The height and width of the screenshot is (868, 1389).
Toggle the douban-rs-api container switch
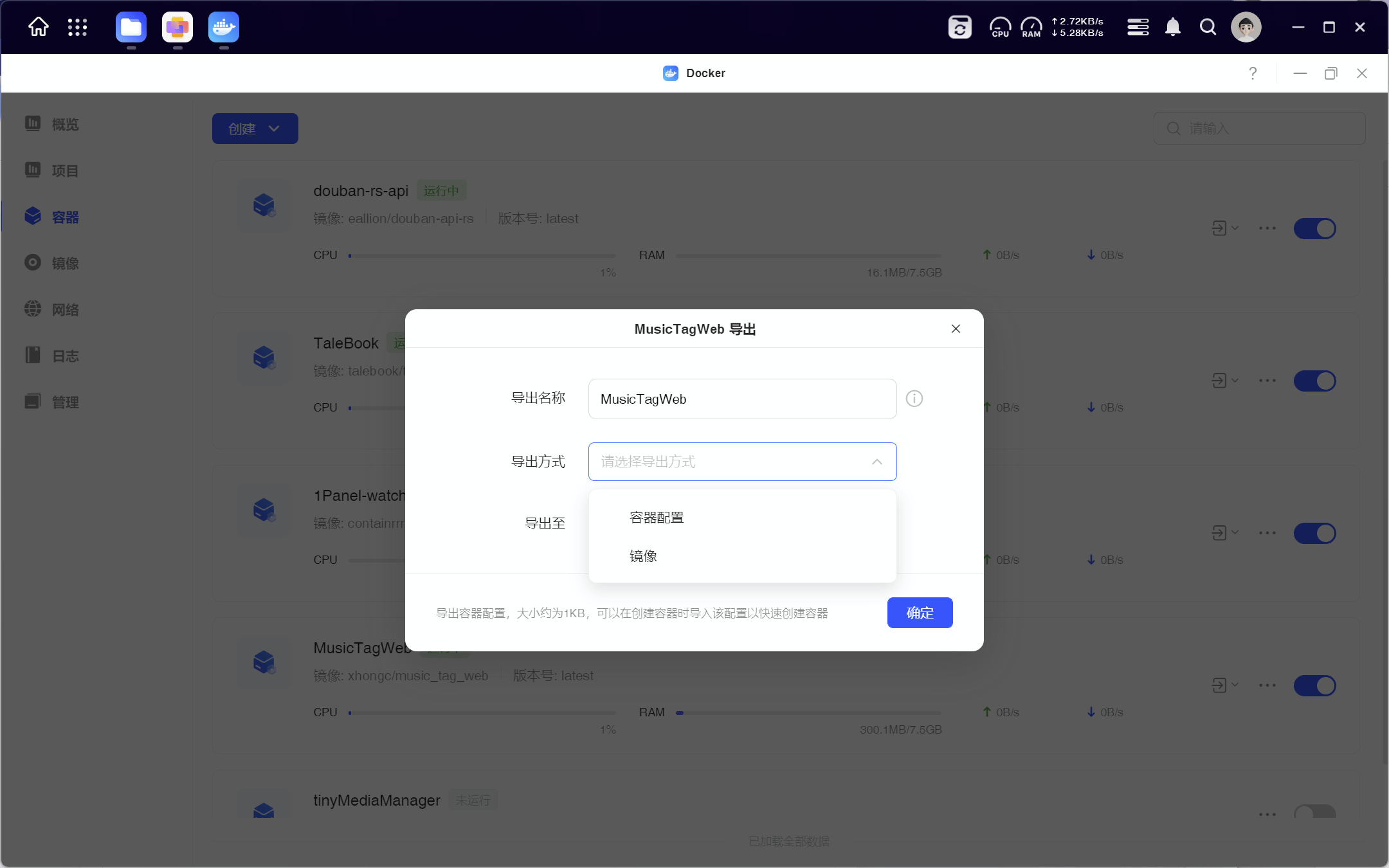pyautogui.click(x=1315, y=228)
